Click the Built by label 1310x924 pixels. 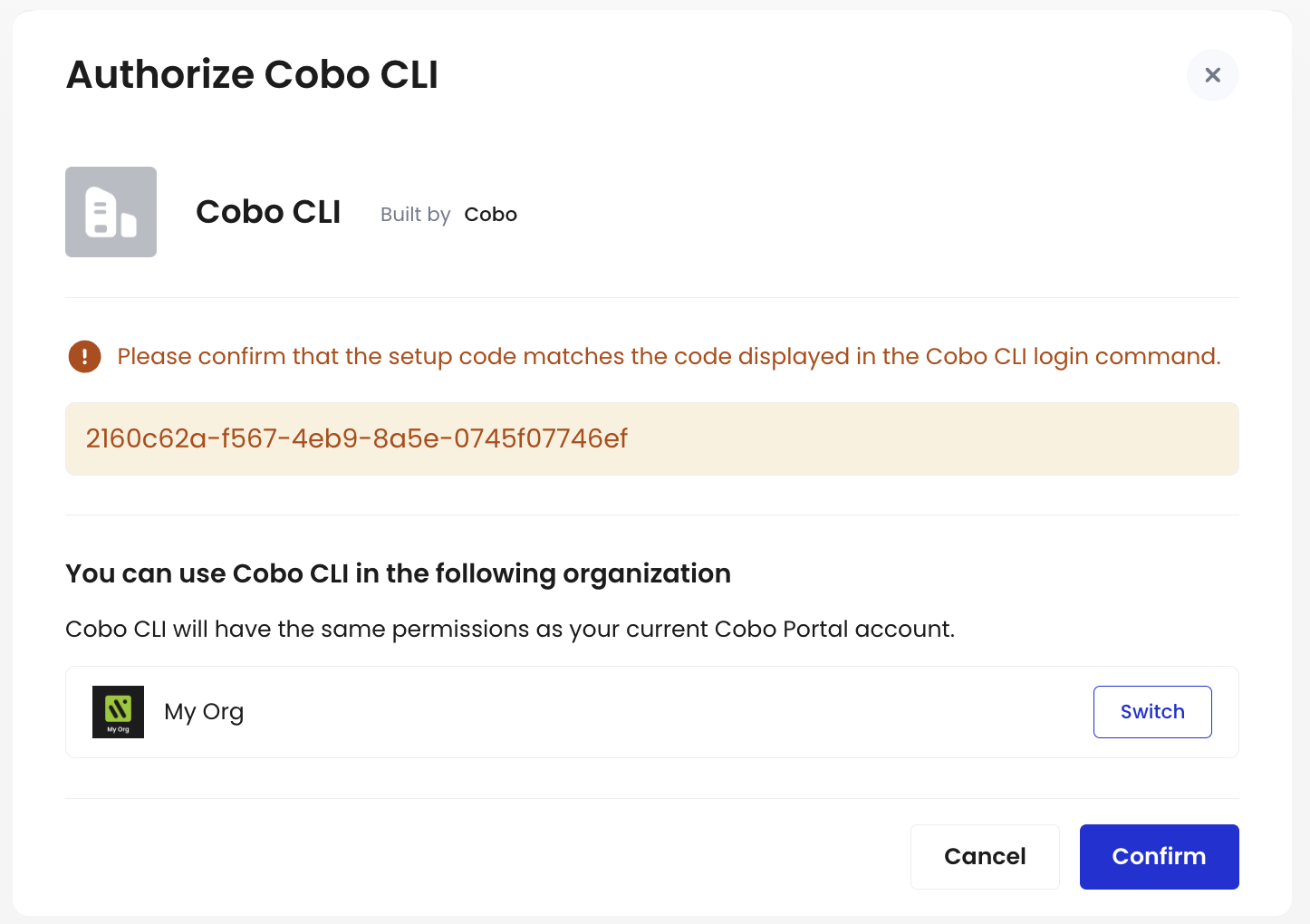(x=415, y=215)
